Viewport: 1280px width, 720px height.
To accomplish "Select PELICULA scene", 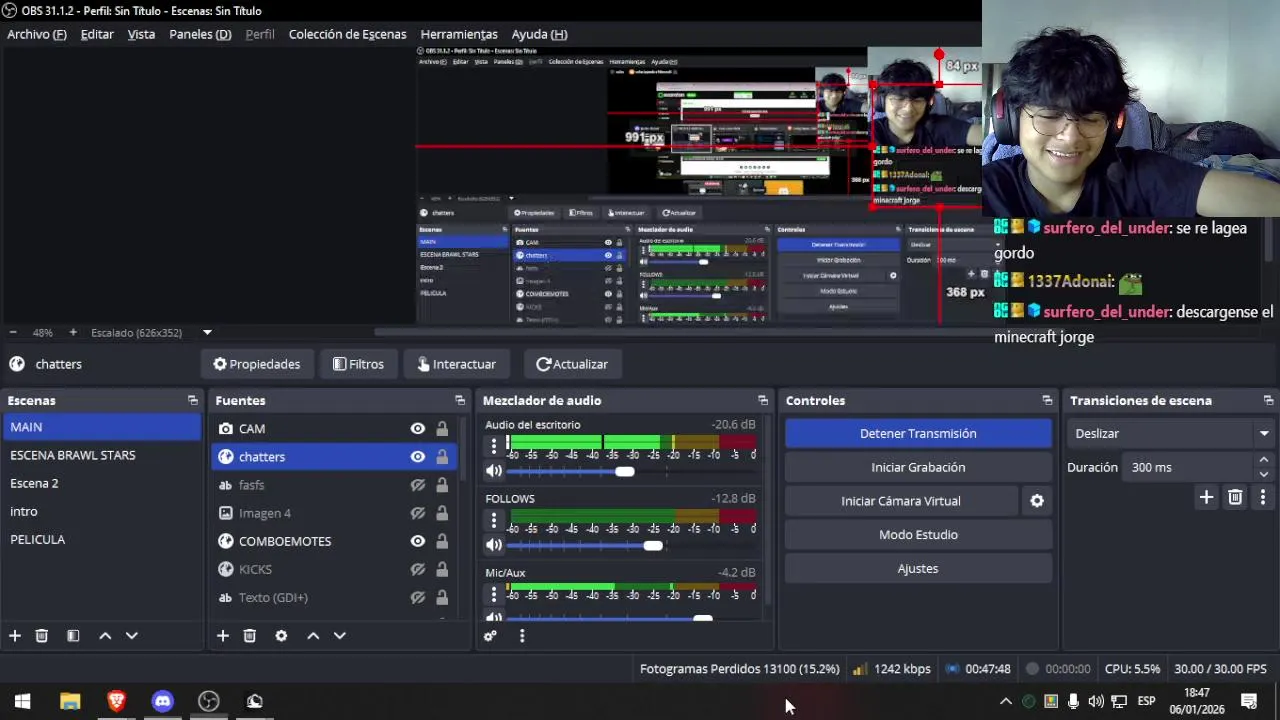I will [x=101, y=539].
